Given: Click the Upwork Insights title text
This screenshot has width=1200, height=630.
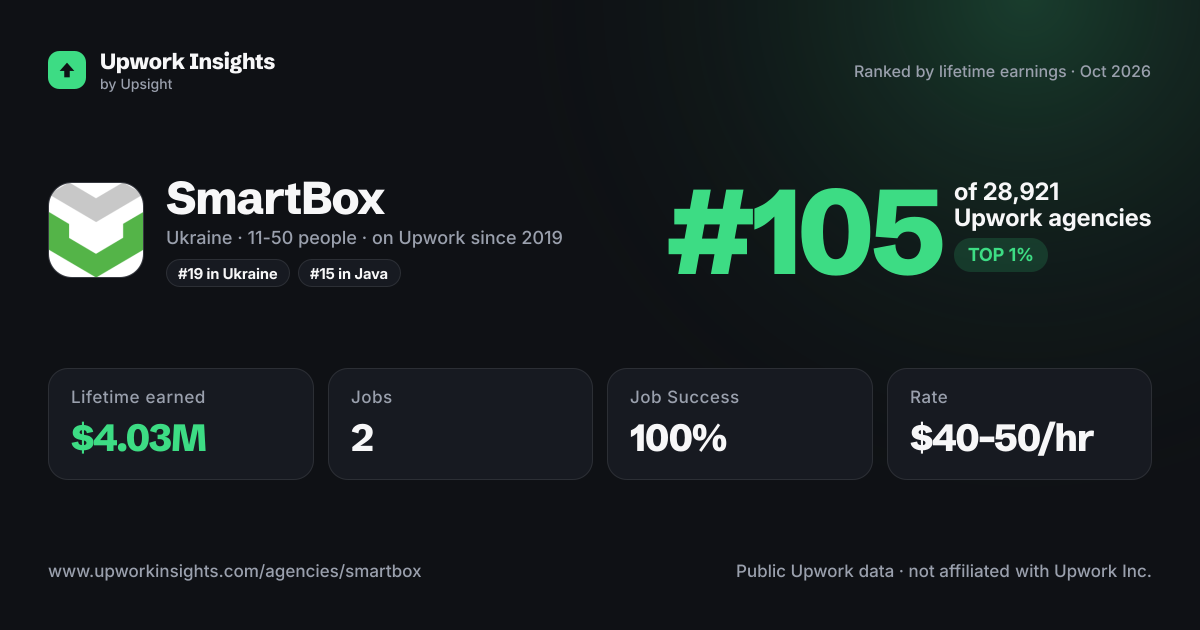Looking at the screenshot, I should [187, 62].
